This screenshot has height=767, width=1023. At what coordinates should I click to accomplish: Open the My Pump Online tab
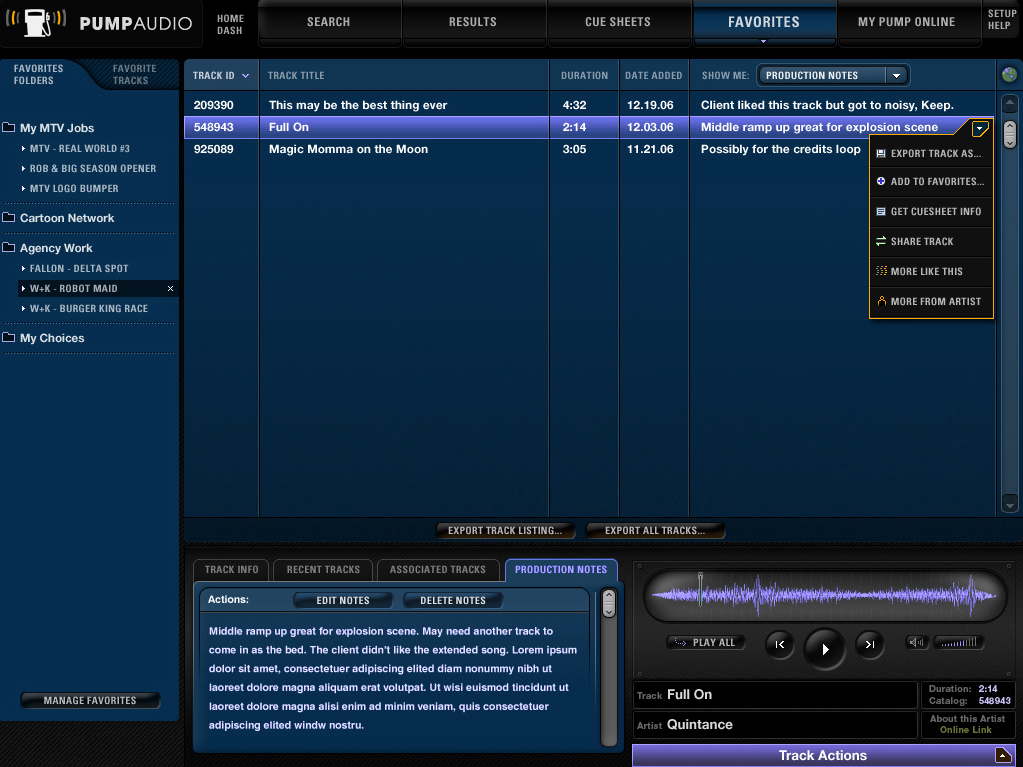[907, 22]
